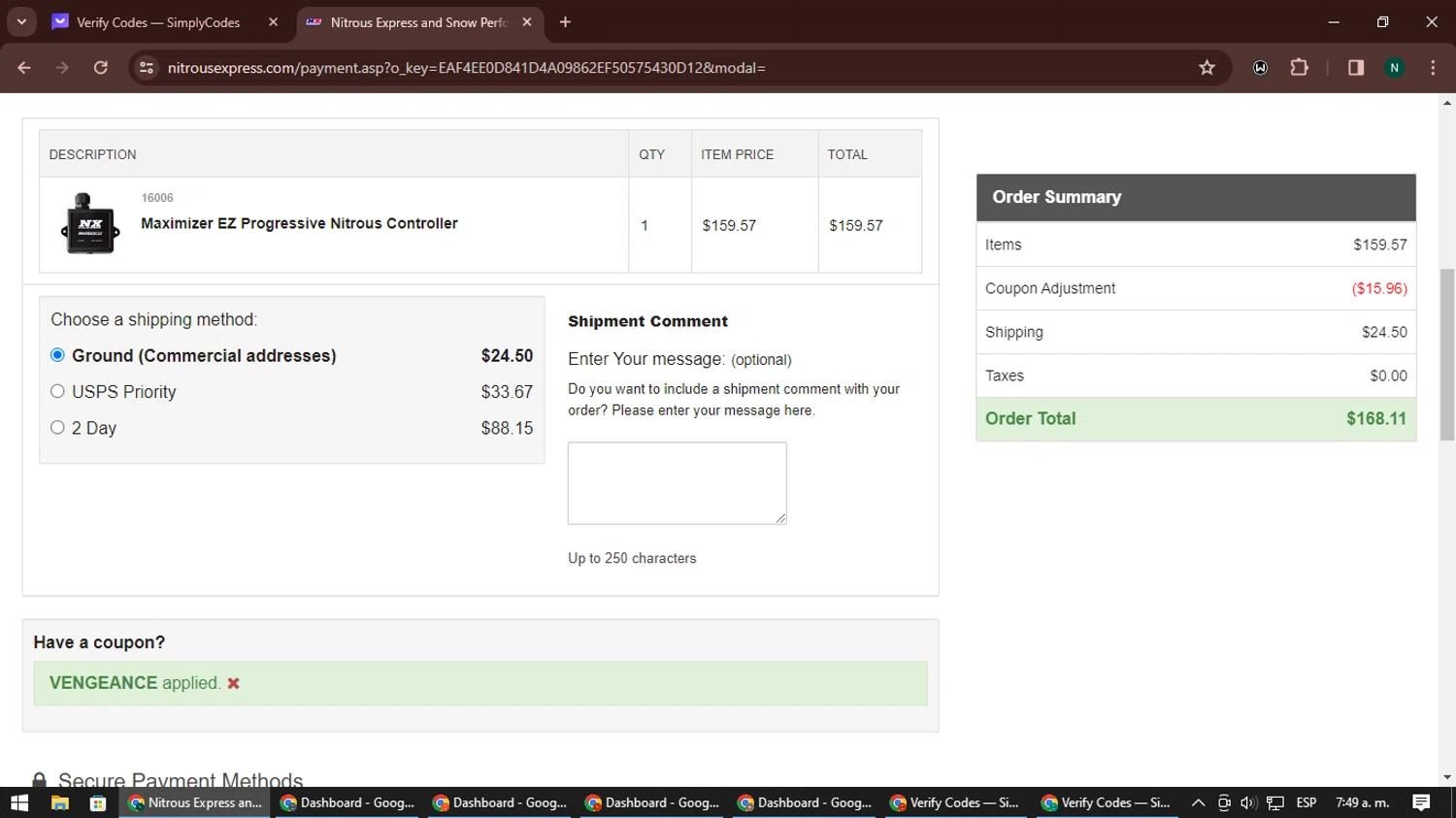Open the browser extensions puzzle icon
This screenshot has width=1456, height=818.
1299,67
